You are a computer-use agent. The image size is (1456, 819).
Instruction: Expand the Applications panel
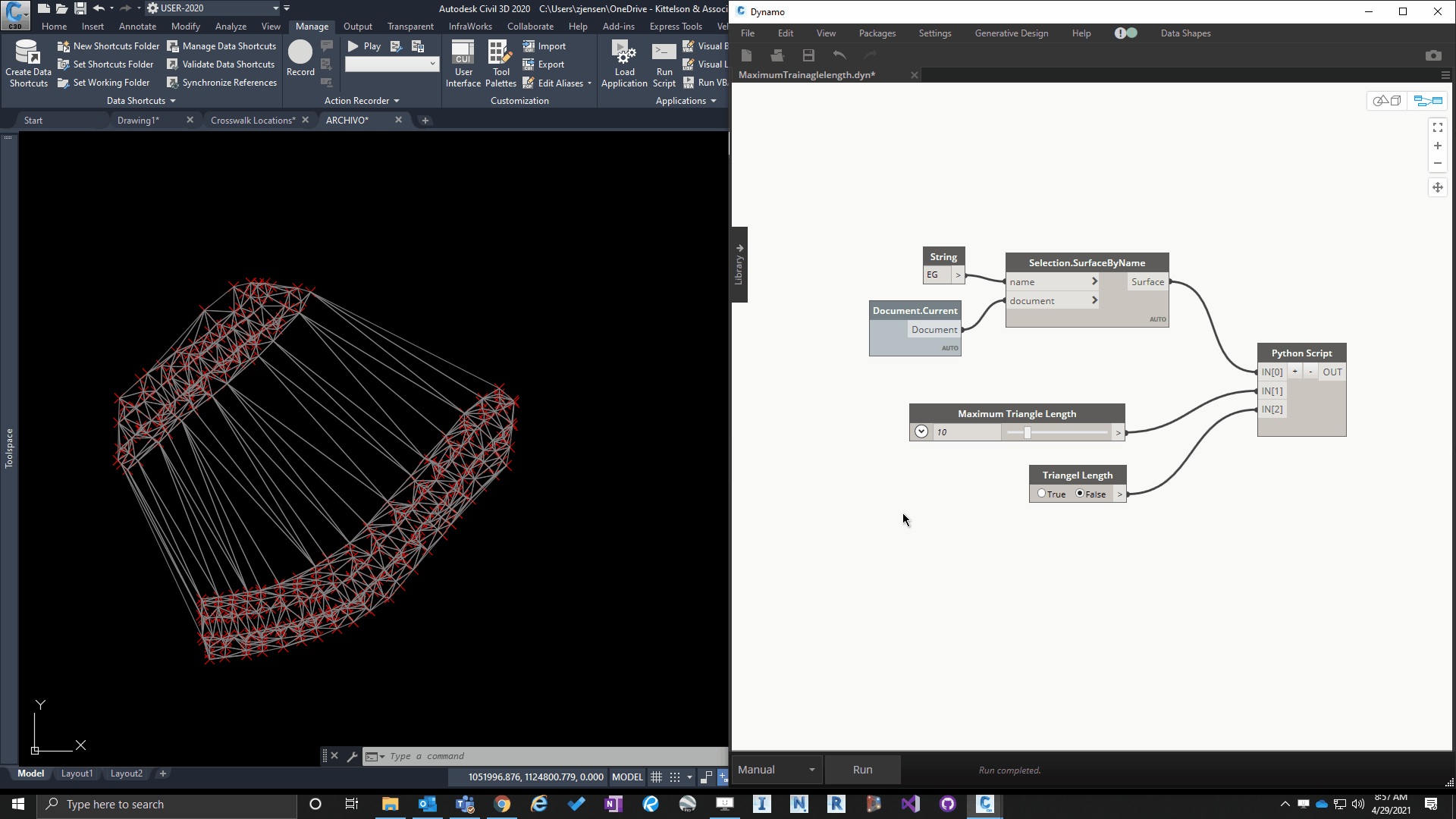pos(686,101)
